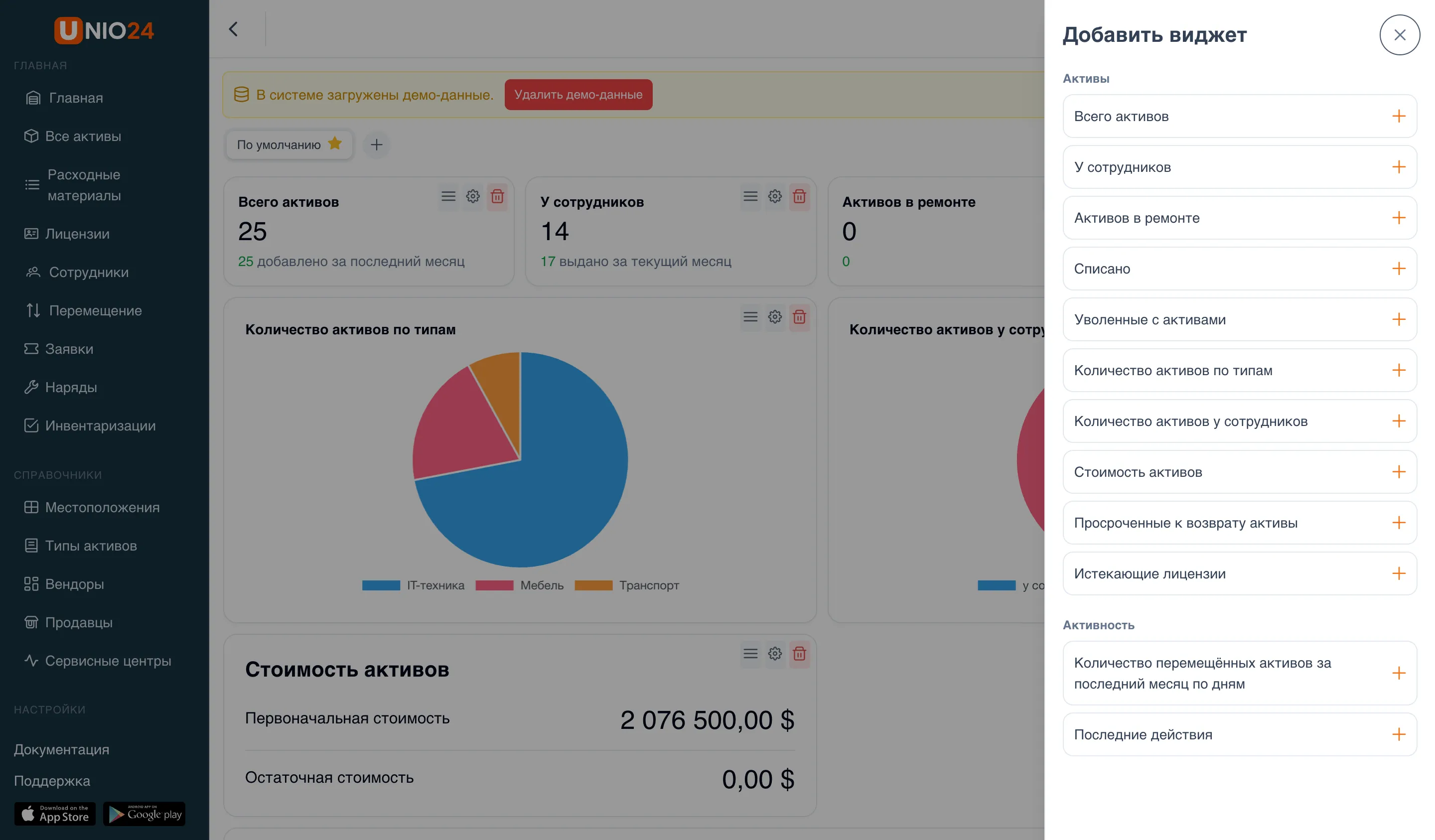
Task: Open Заявки in sidebar
Action: coord(58,349)
